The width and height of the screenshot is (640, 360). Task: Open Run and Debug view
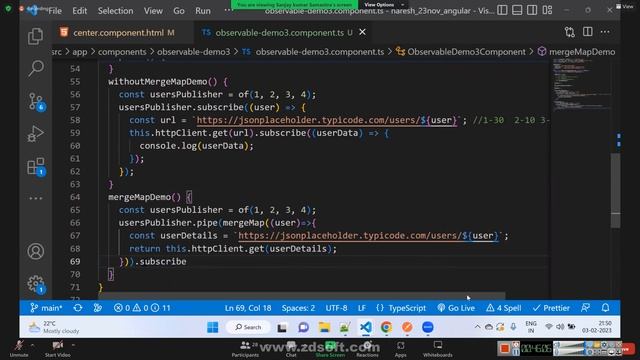click(x=36, y=133)
